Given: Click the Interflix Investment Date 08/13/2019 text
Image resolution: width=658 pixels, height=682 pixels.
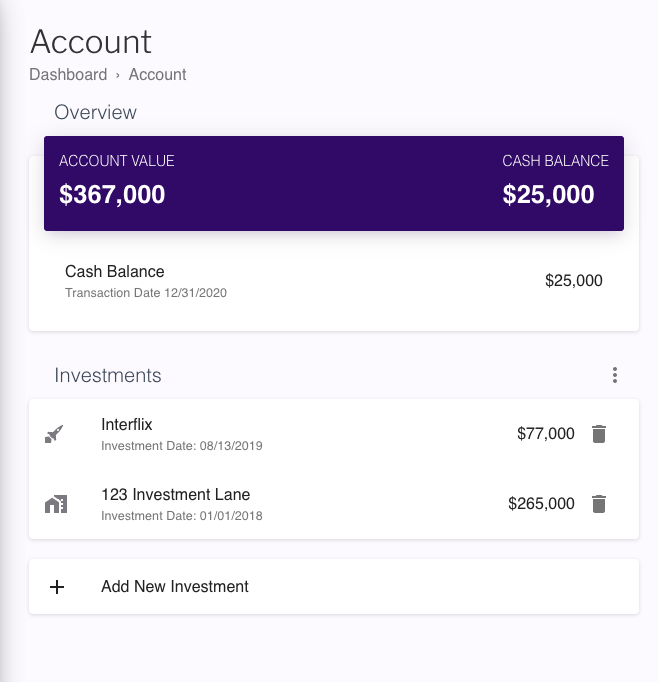Looking at the screenshot, I should tap(181, 446).
